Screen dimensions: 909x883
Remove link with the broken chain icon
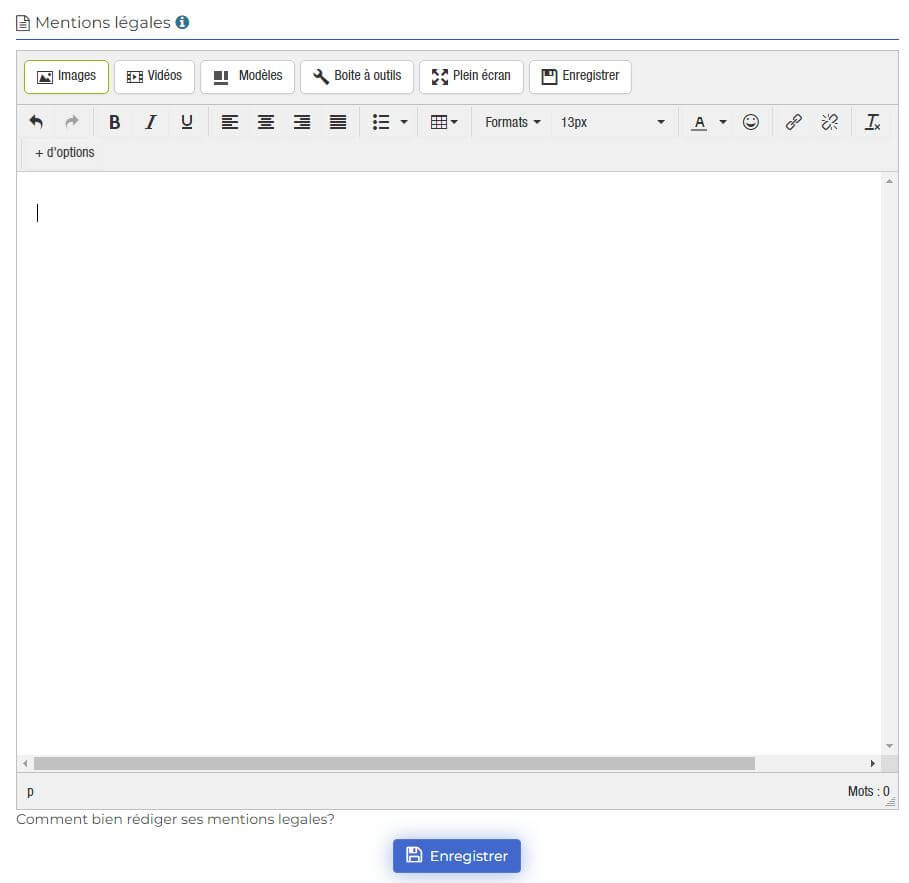pos(829,122)
